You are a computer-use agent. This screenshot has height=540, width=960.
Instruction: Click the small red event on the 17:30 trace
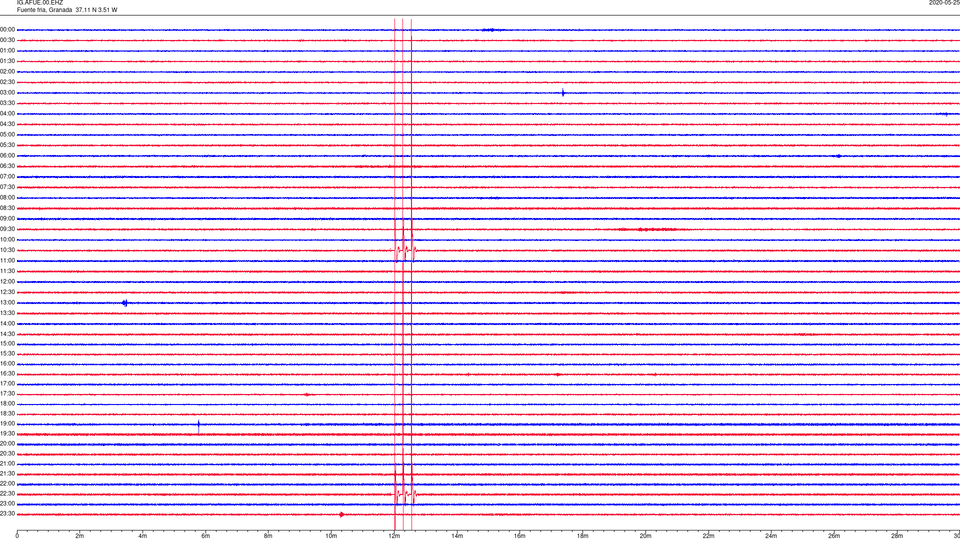[x=307, y=395]
